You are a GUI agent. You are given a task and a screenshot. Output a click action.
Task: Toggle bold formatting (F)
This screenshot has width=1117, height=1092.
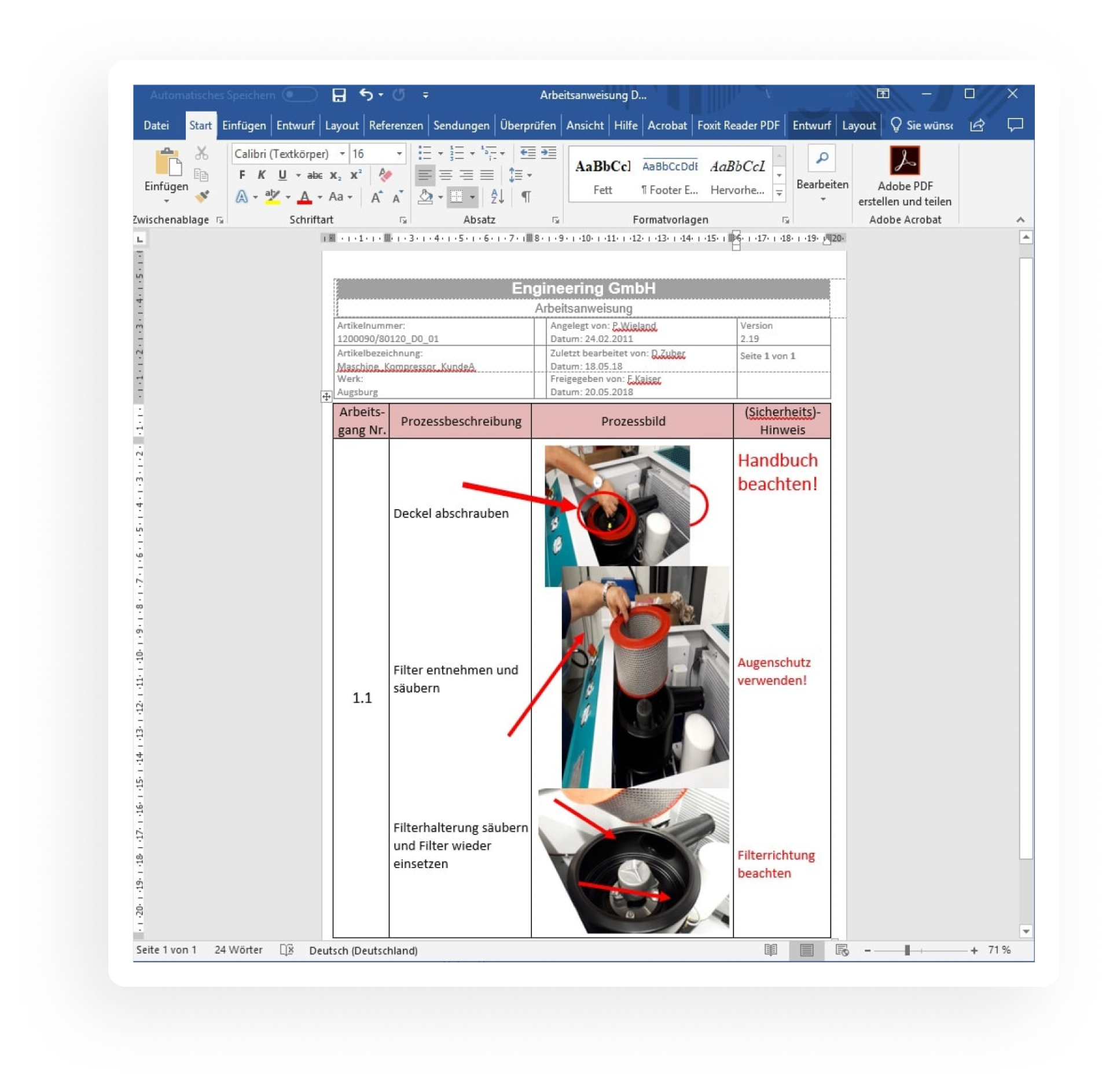[242, 175]
